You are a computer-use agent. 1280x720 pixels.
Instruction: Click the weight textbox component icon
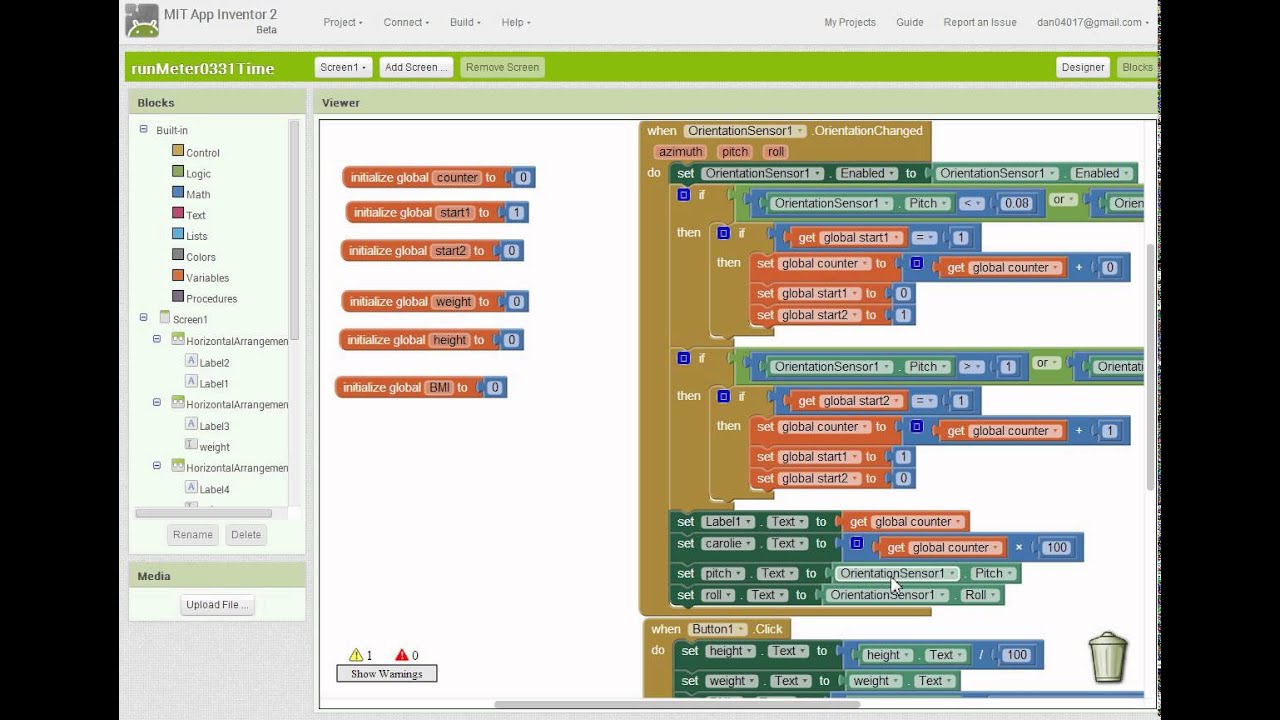191,445
